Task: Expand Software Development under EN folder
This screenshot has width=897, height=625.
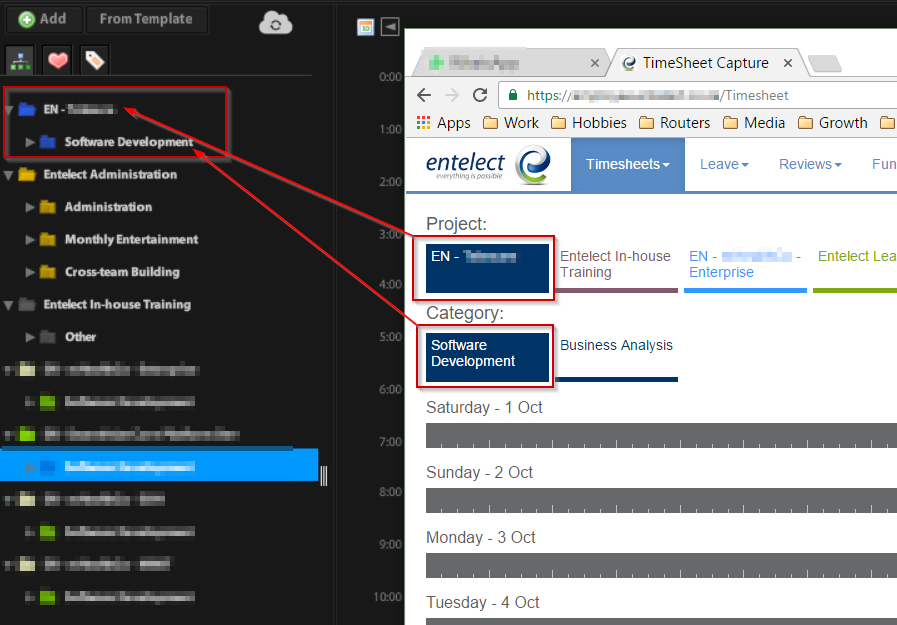Action: (x=30, y=142)
